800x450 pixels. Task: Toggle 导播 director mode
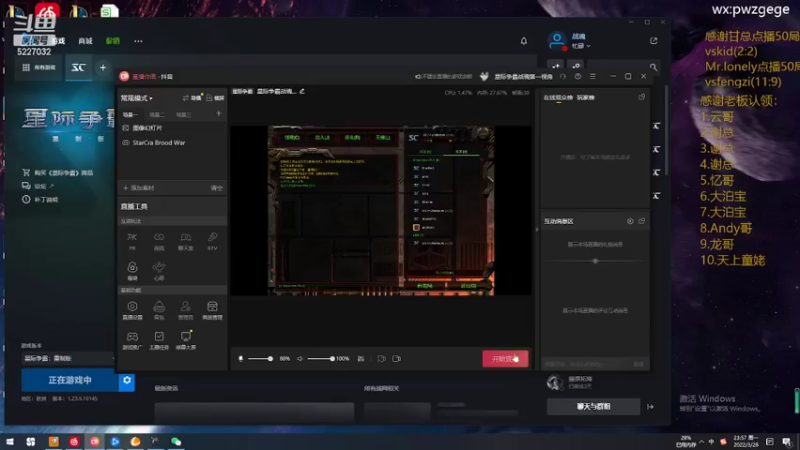click(192, 98)
